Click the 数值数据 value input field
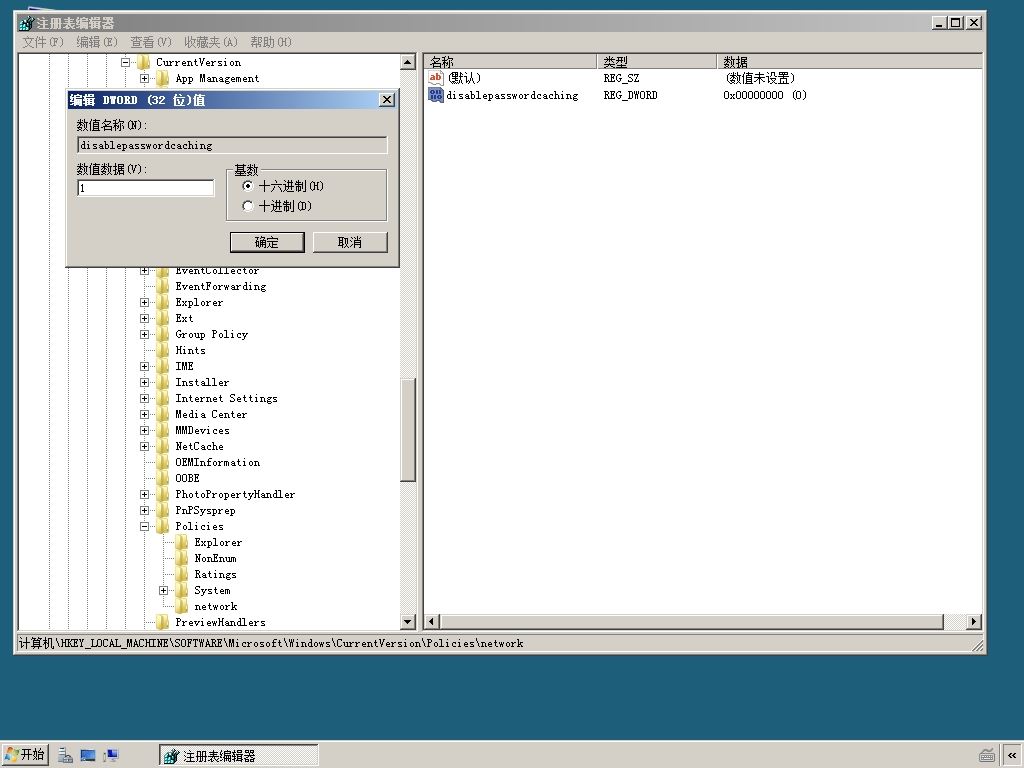This screenshot has height=768, width=1024. 146,188
